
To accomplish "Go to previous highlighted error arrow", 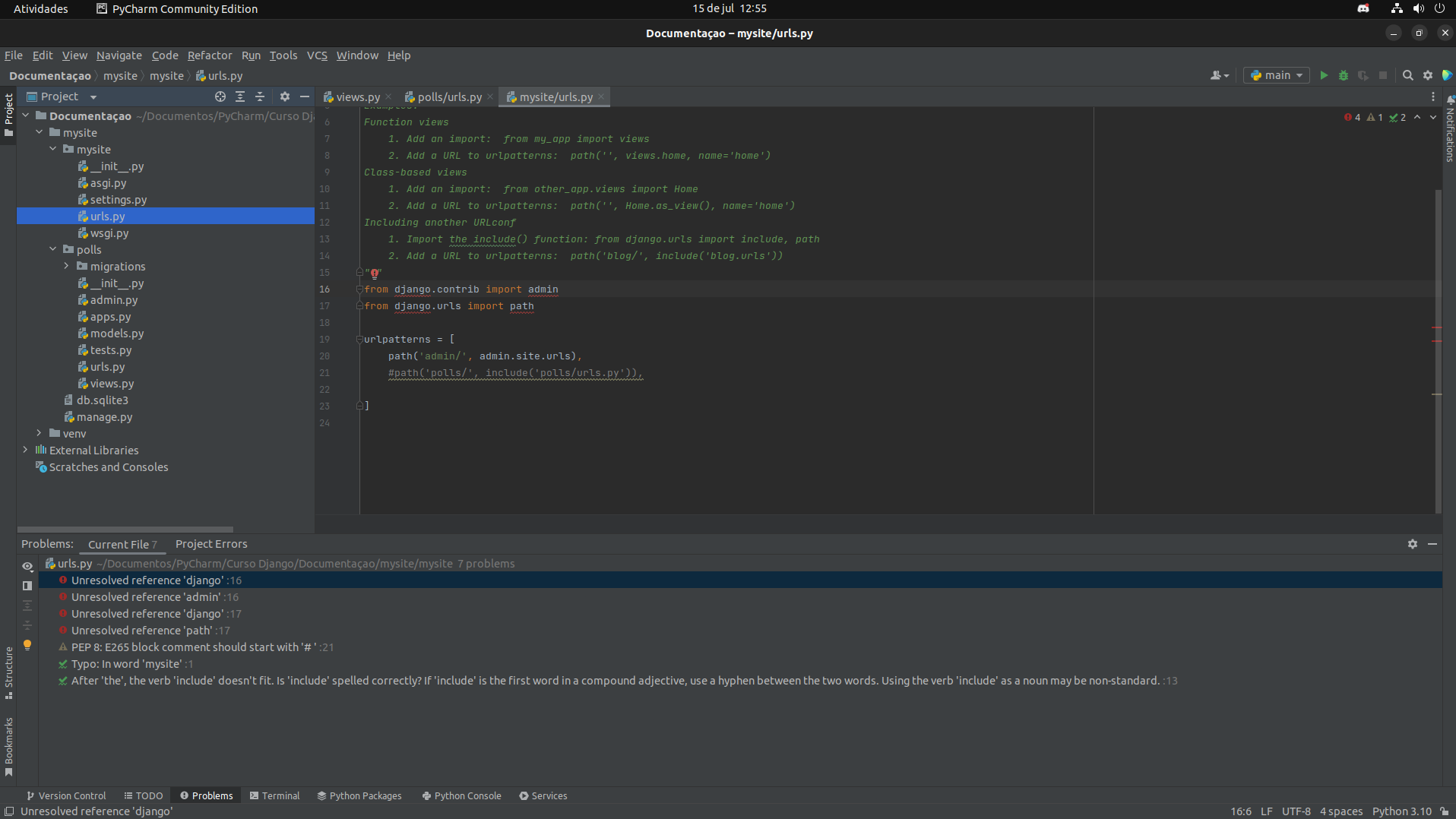I will (1417, 117).
